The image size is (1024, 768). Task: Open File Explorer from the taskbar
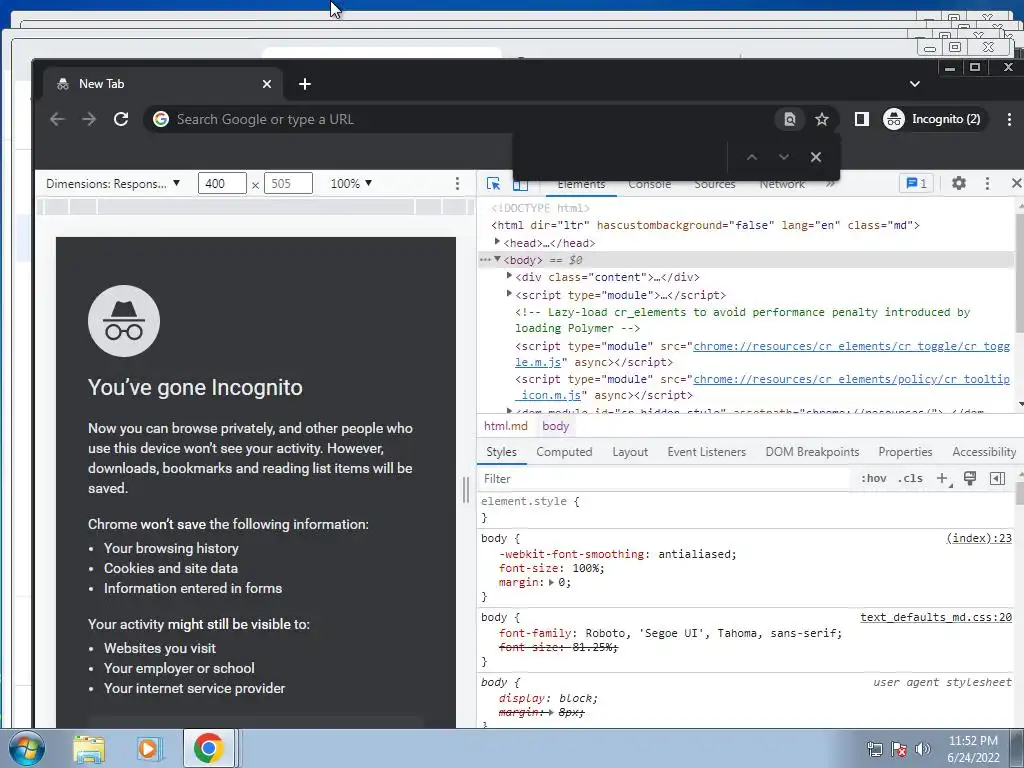click(89, 749)
